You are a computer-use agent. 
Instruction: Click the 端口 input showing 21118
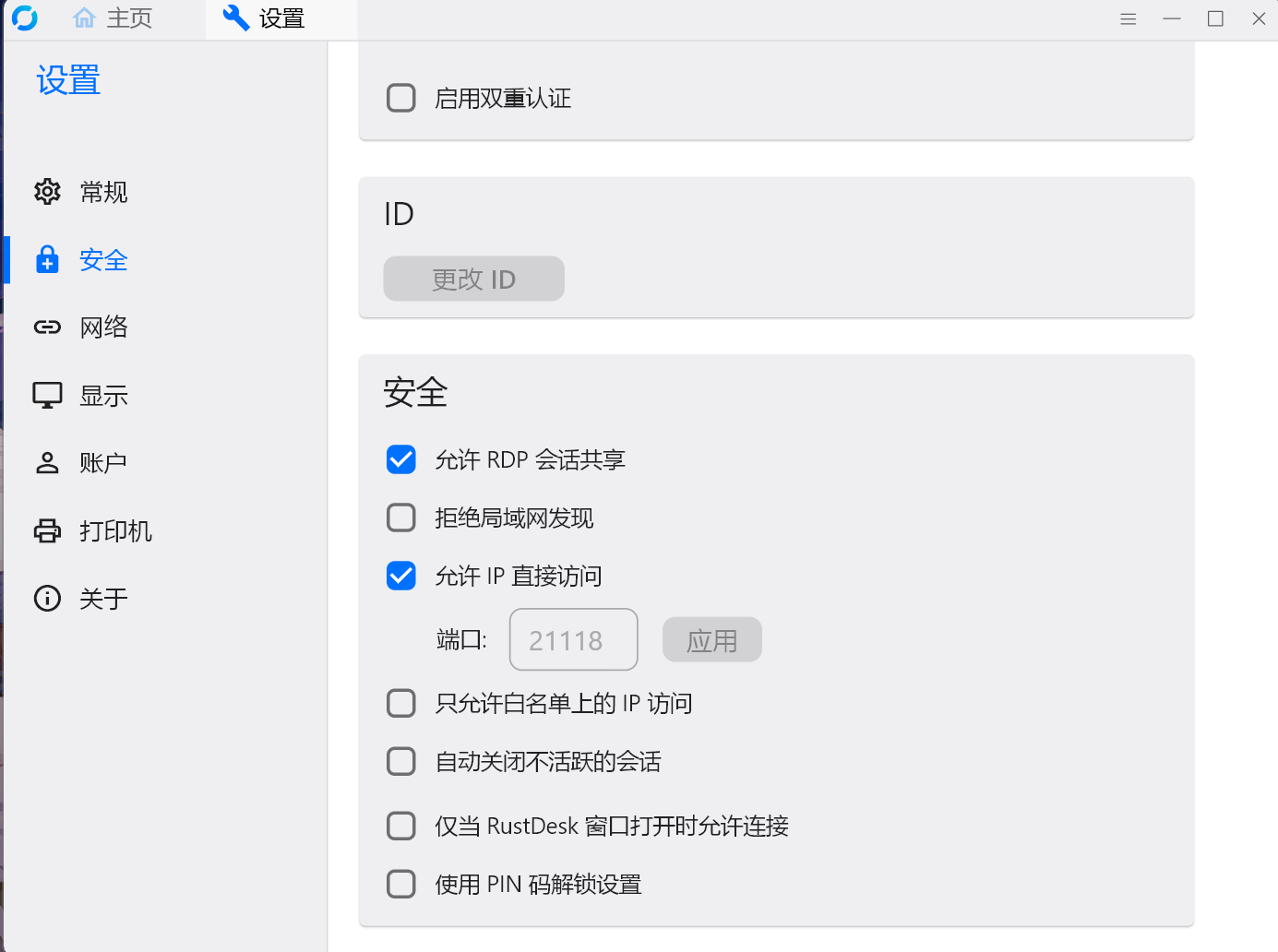(573, 639)
